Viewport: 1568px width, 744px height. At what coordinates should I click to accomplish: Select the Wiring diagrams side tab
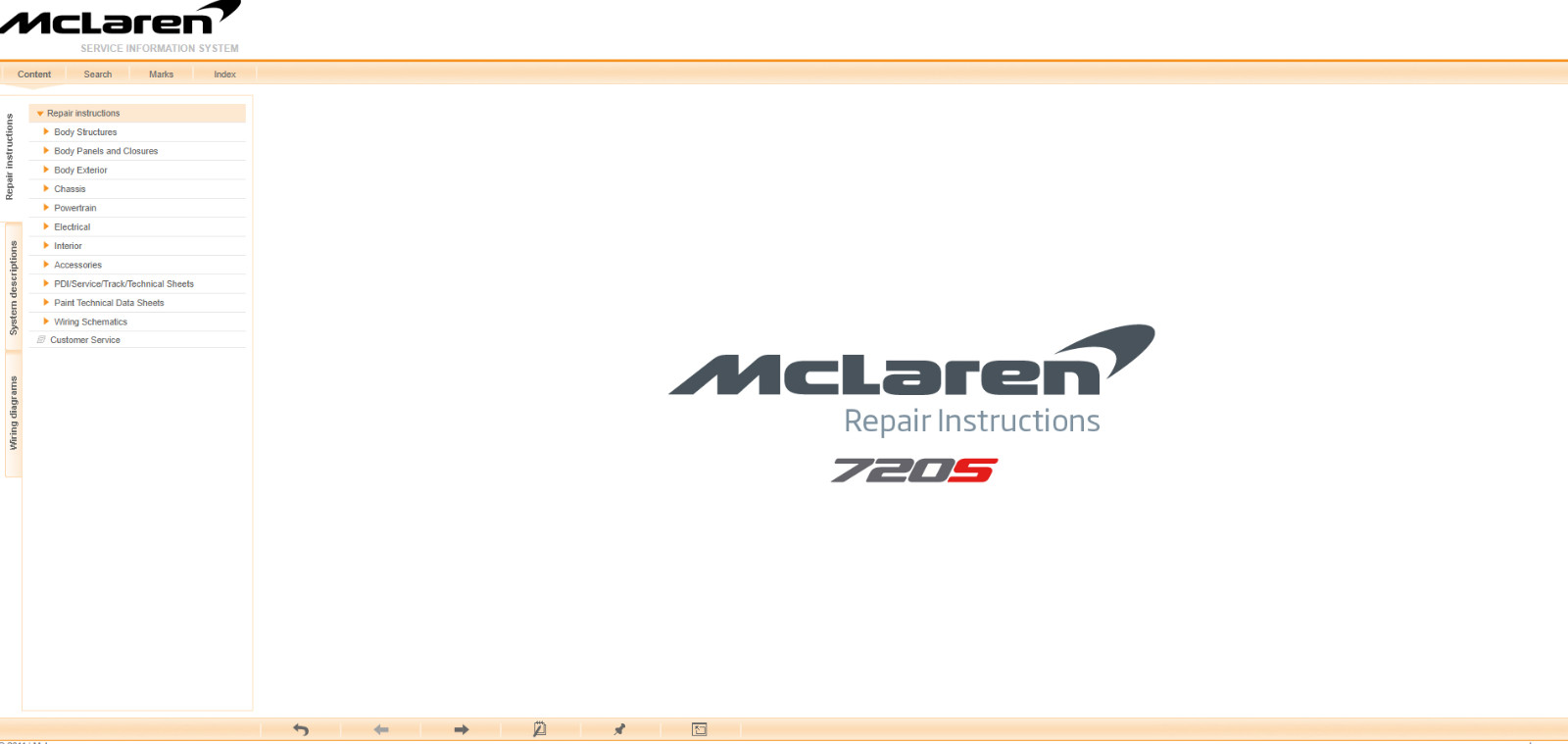(x=13, y=413)
